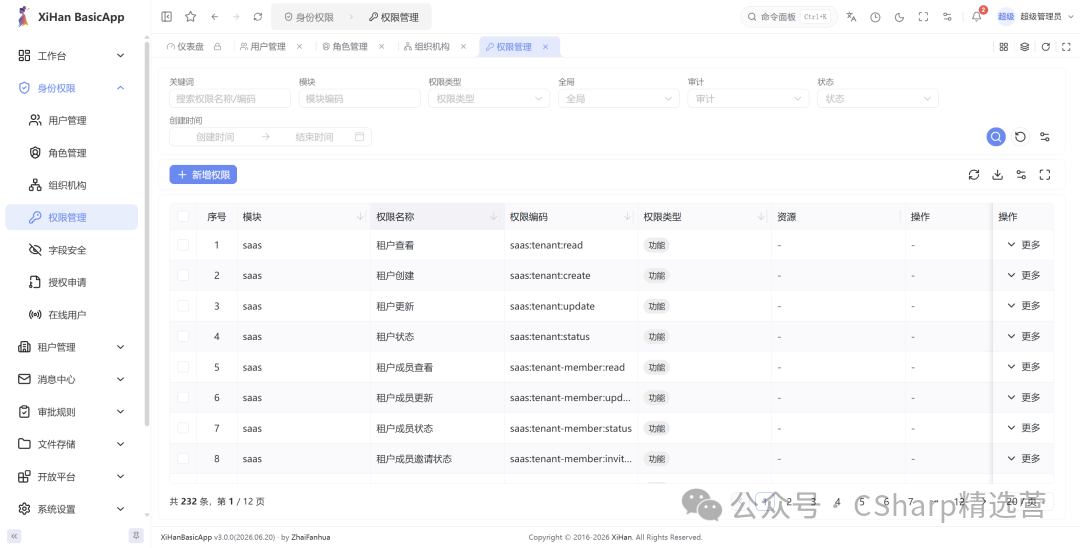The width and height of the screenshot is (1080, 548).
Task: Open the 状态 filter dropdown
Action: (x=878, y=98)
